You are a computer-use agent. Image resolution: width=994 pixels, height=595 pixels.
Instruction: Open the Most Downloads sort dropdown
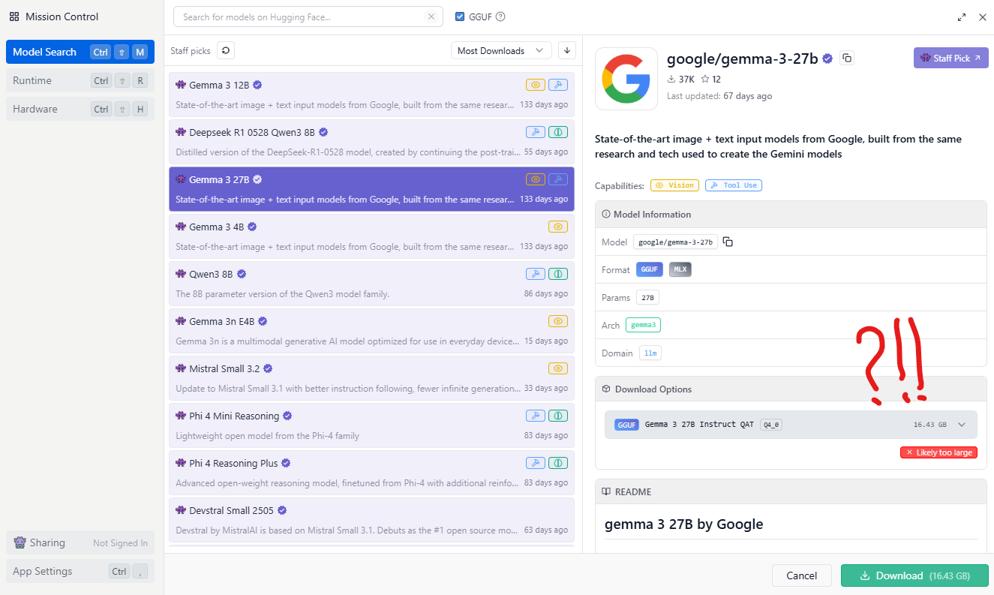click(501, 51)
